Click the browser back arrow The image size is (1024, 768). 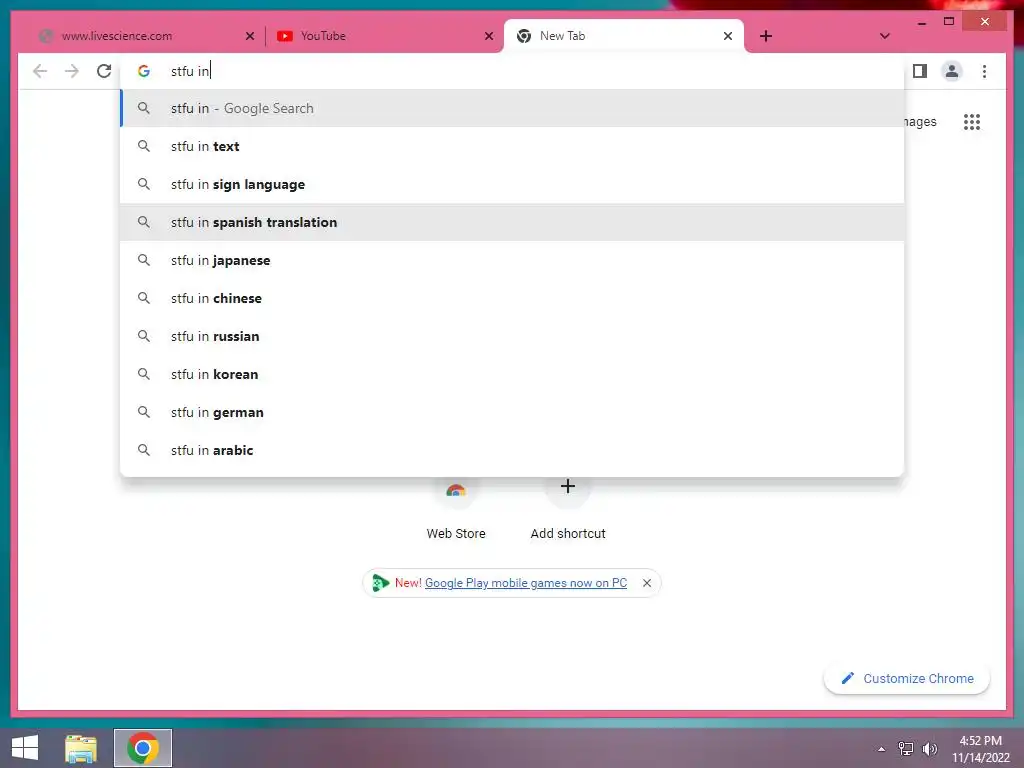click(x=40, y=71)
